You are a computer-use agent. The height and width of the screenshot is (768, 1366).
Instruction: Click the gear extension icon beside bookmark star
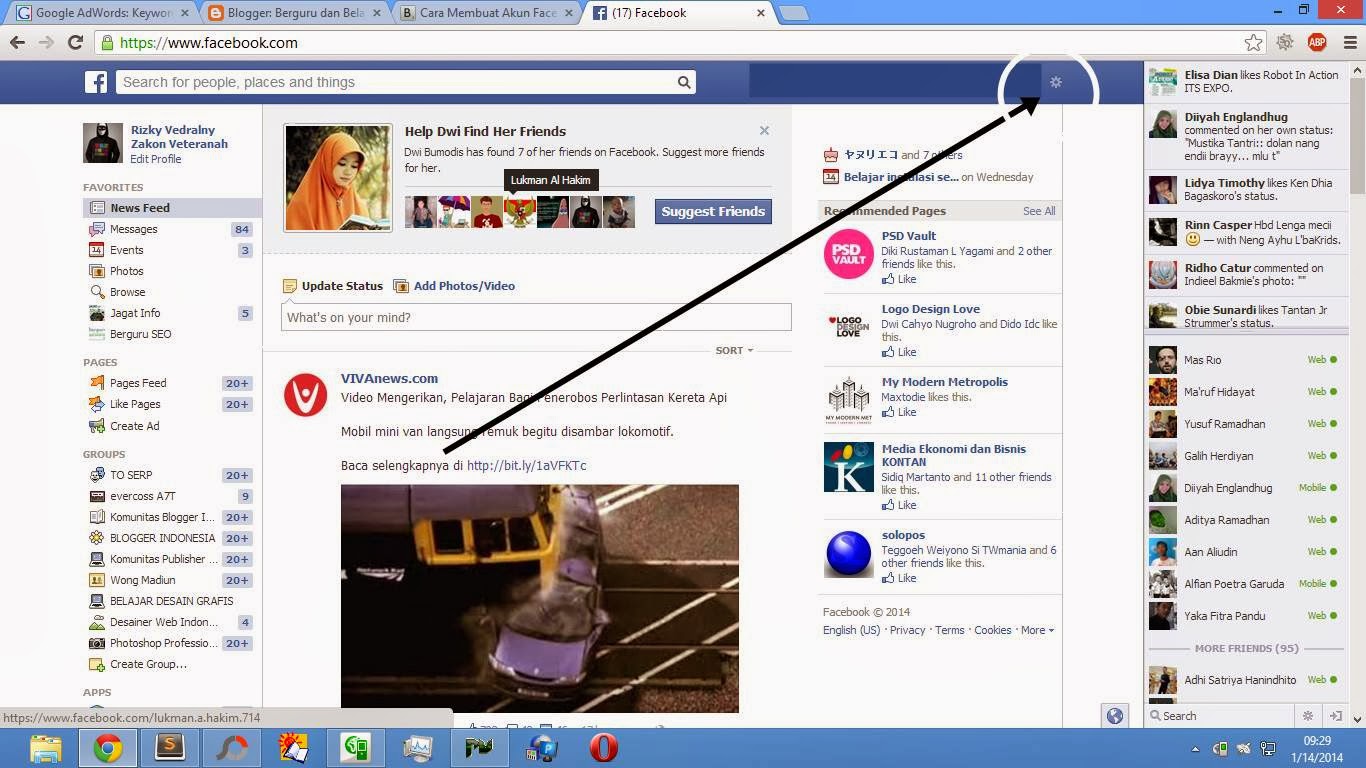[1285, 42]
